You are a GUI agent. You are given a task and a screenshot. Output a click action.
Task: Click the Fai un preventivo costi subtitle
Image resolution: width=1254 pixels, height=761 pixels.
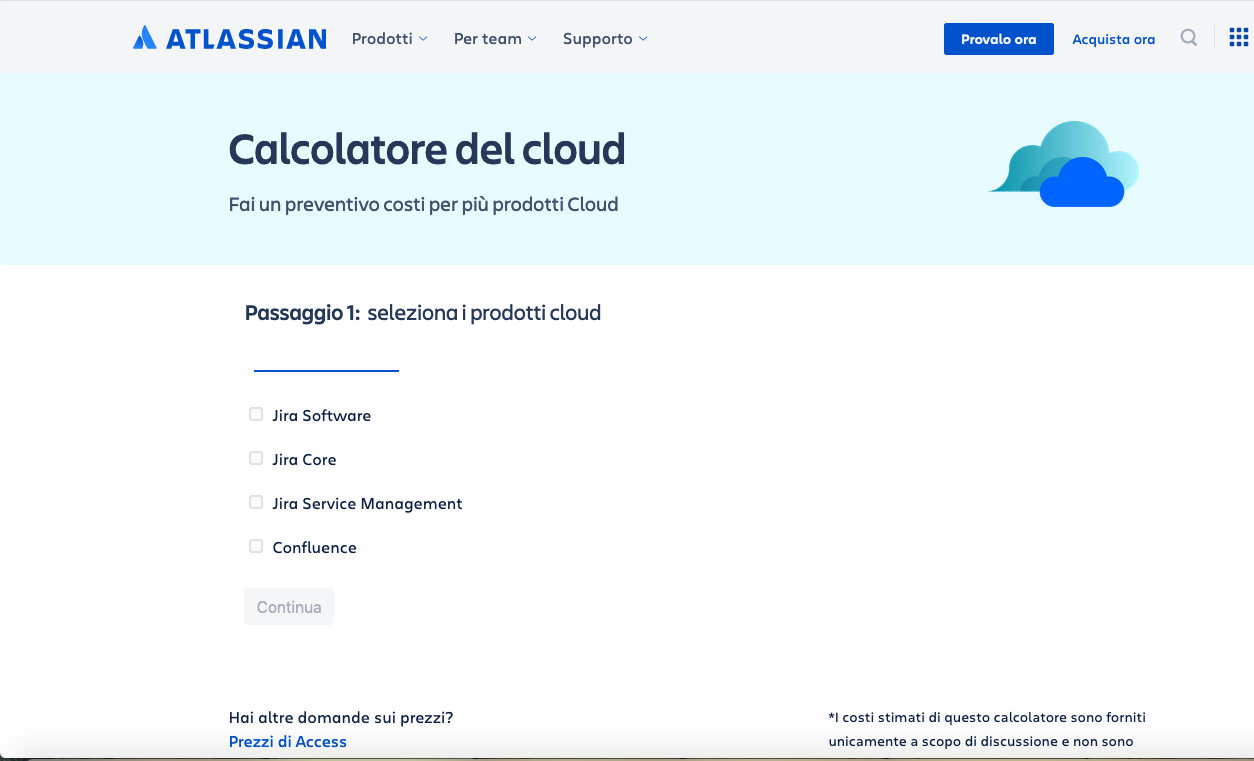point(424,205)
